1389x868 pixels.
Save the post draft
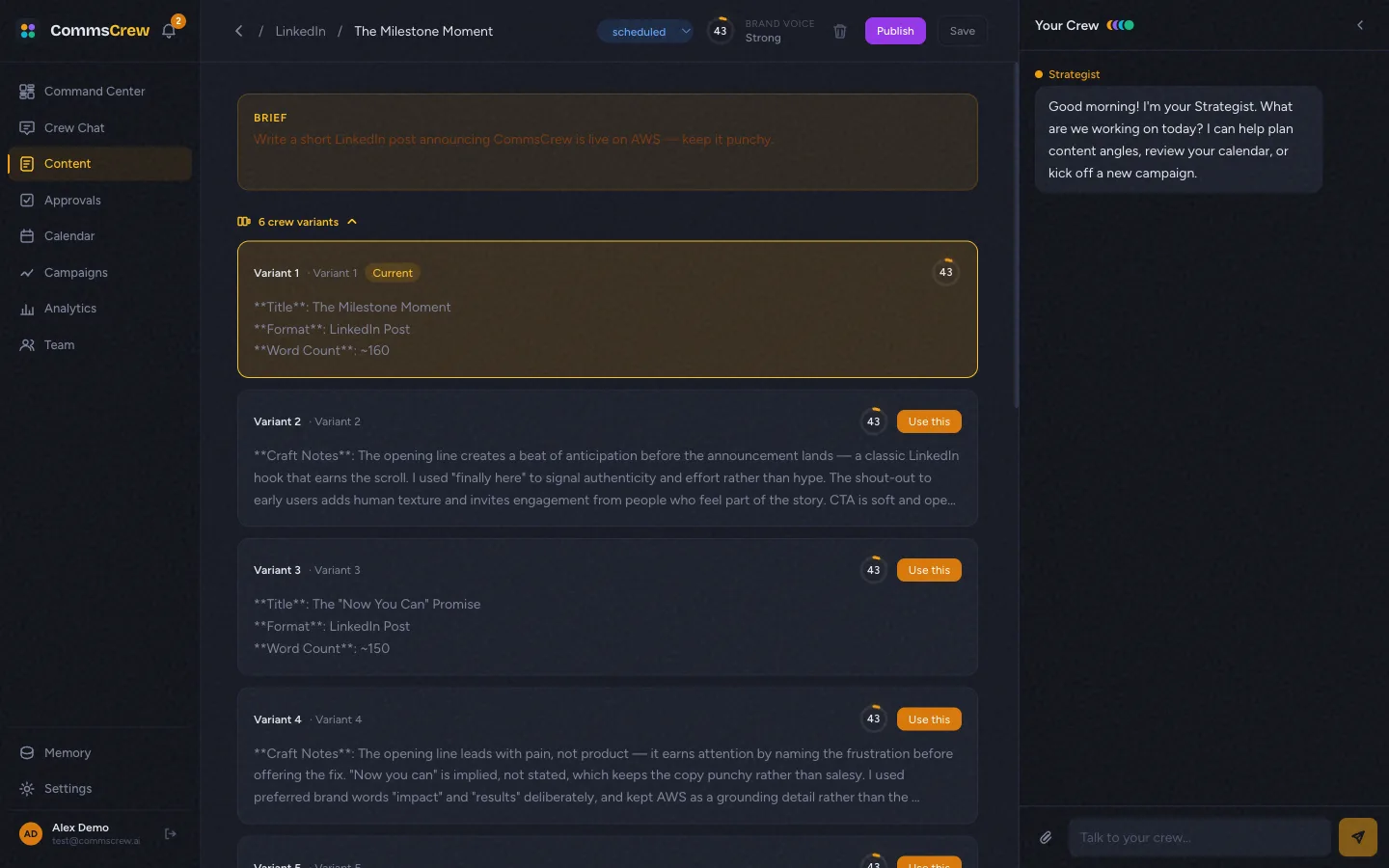(963, 31)
